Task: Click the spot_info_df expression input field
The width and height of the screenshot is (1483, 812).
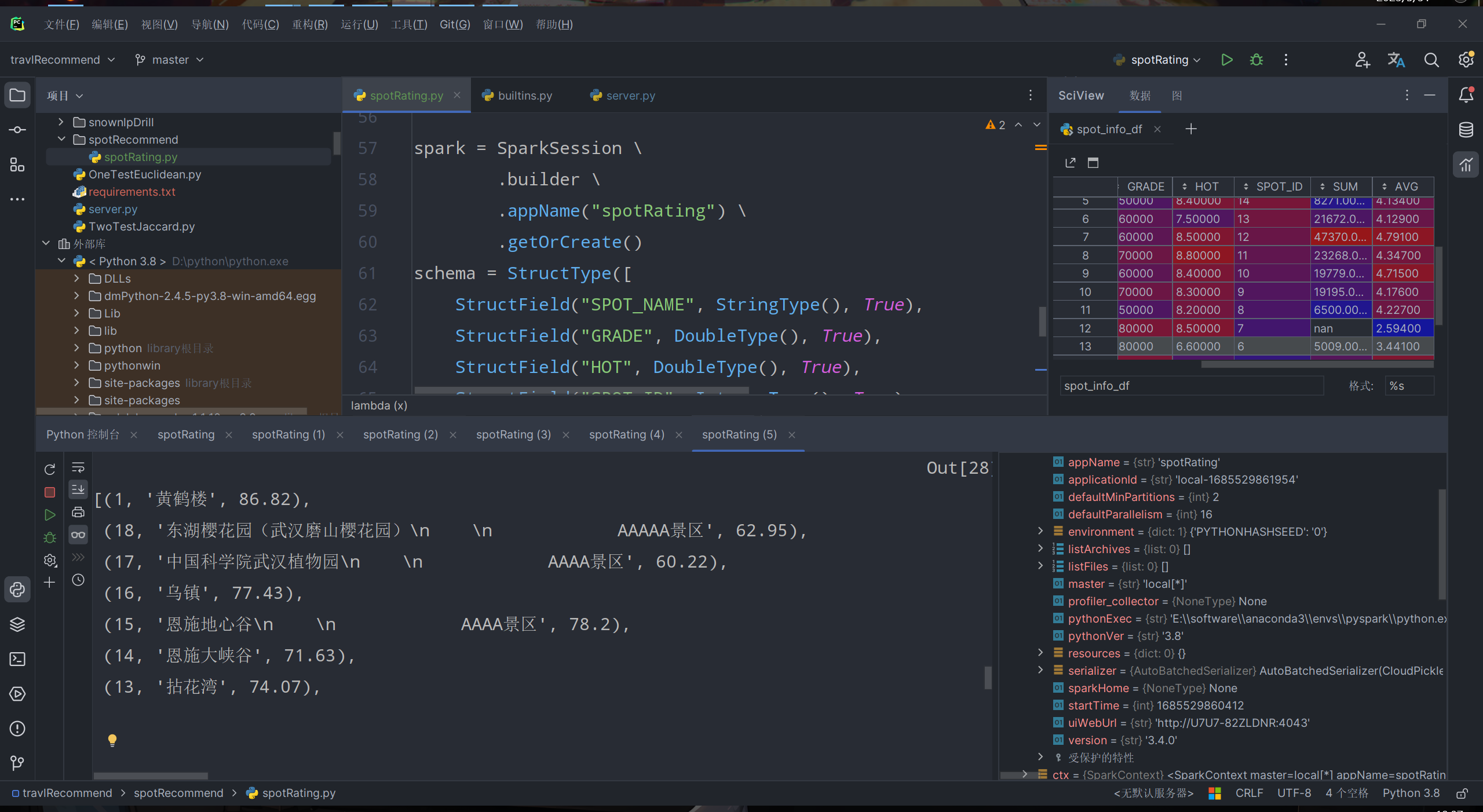Action: 1190,386
